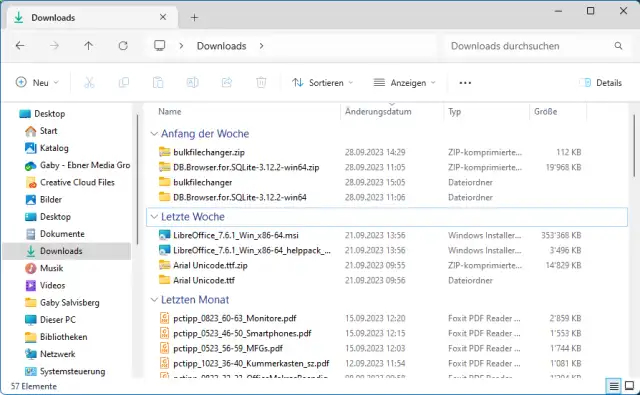Click the navigation pane scrollbar
Screen dimensions: 640x395
point(137,180)
